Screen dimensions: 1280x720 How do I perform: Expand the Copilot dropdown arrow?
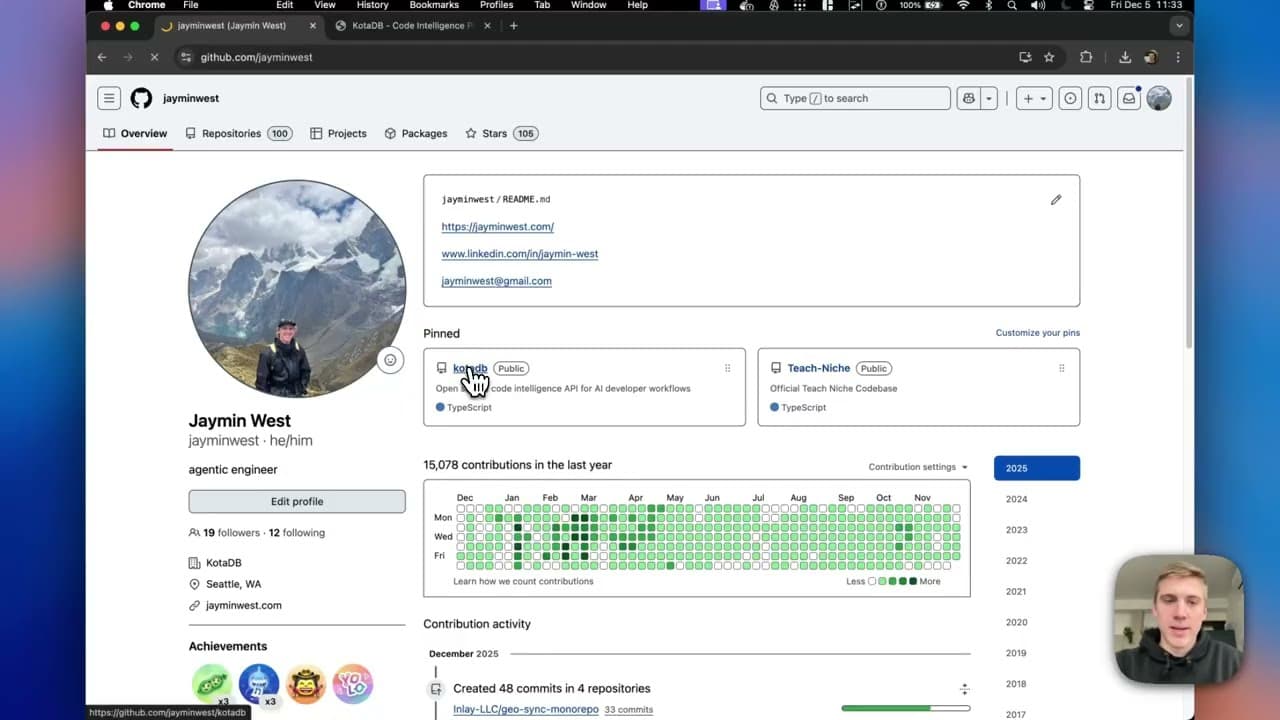[x=989, y=98]
